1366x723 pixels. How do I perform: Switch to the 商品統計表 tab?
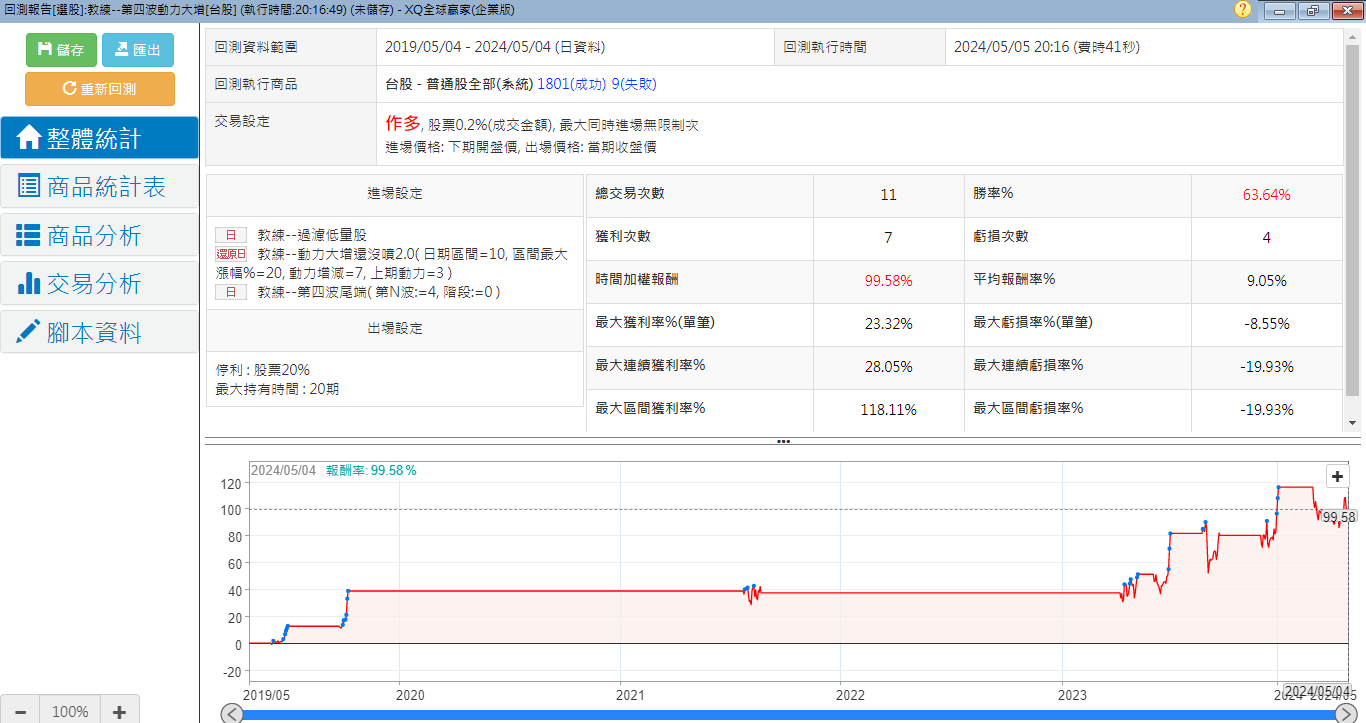tap(99, 187)
